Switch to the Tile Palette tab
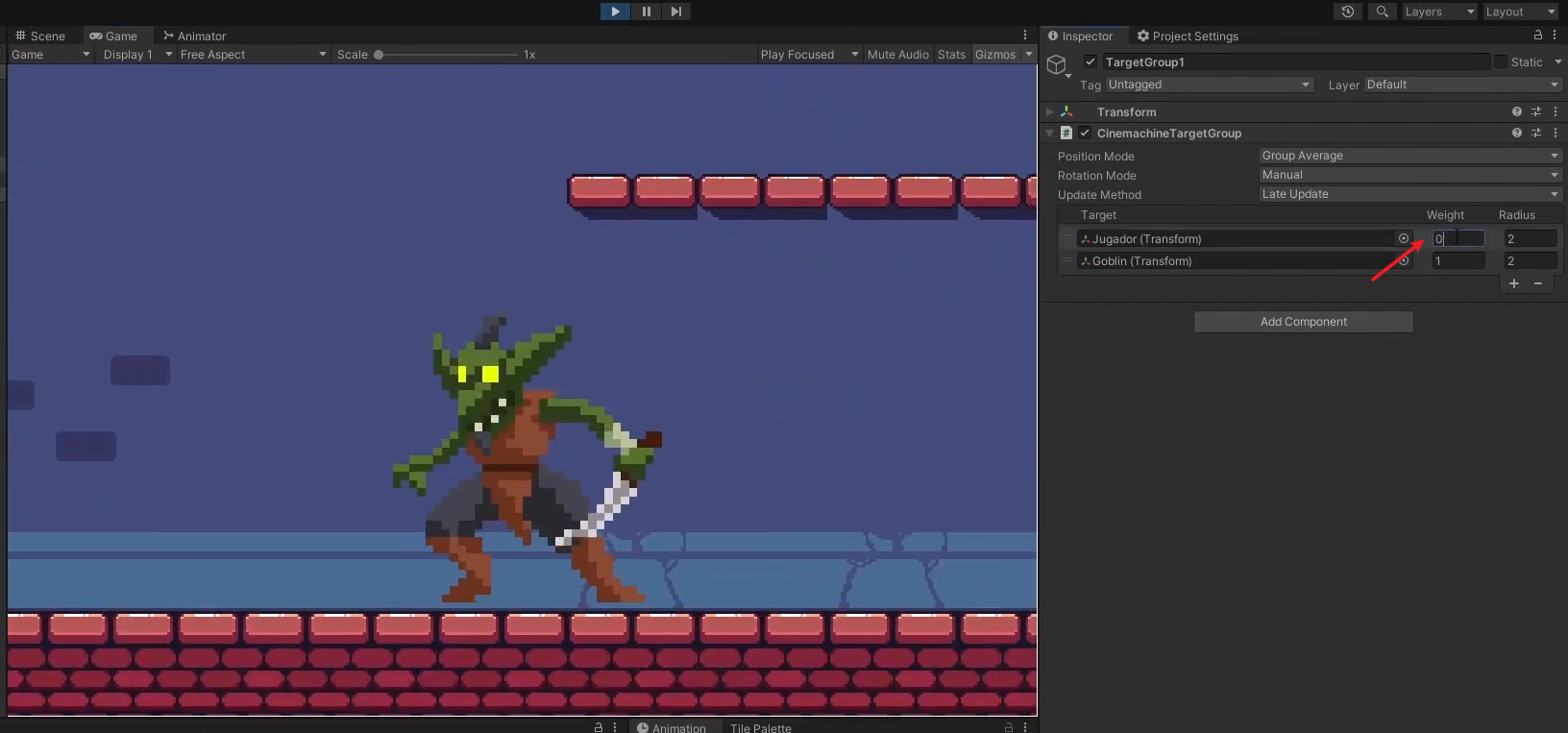This screenshot has height=733, width=1568. click(761, 727)
